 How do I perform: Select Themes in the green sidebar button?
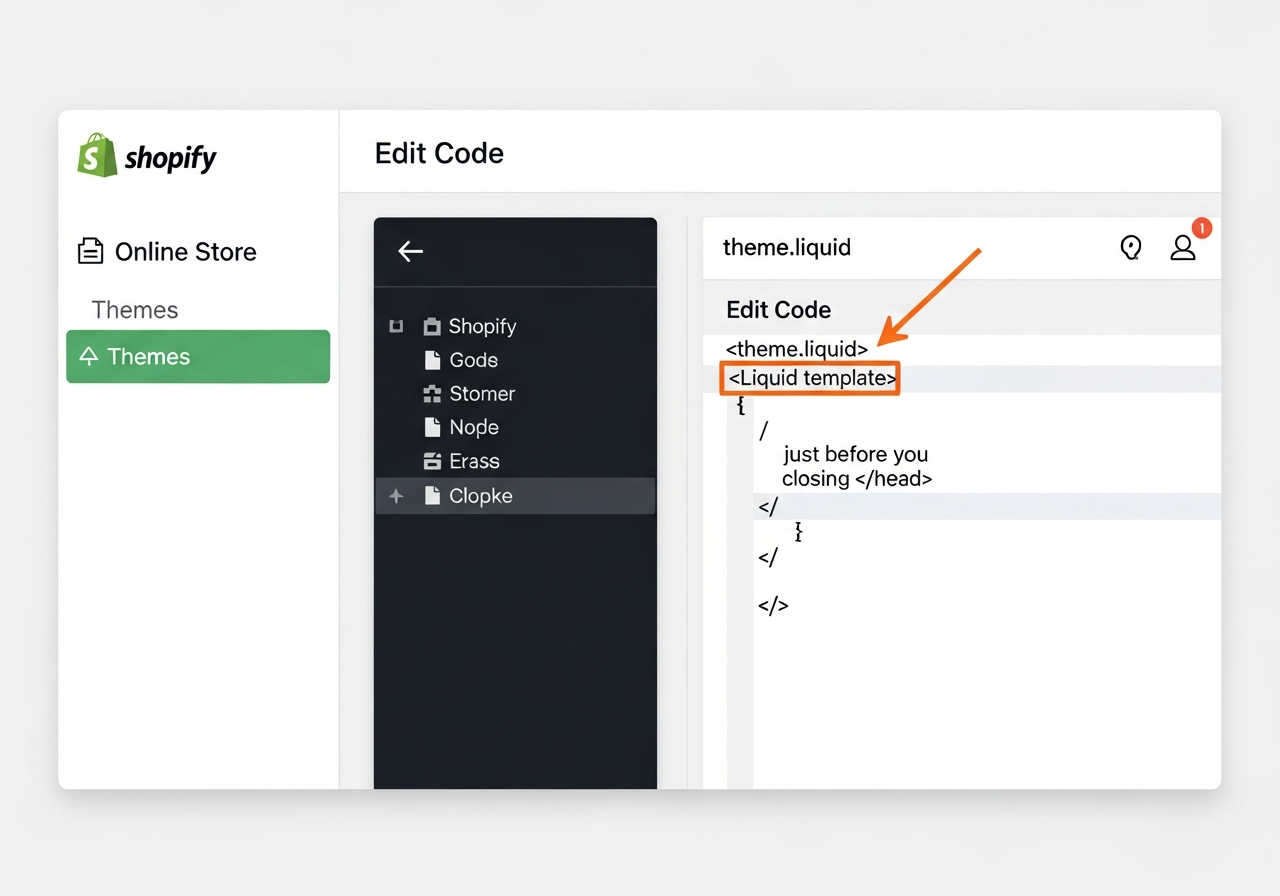(197, 356)
